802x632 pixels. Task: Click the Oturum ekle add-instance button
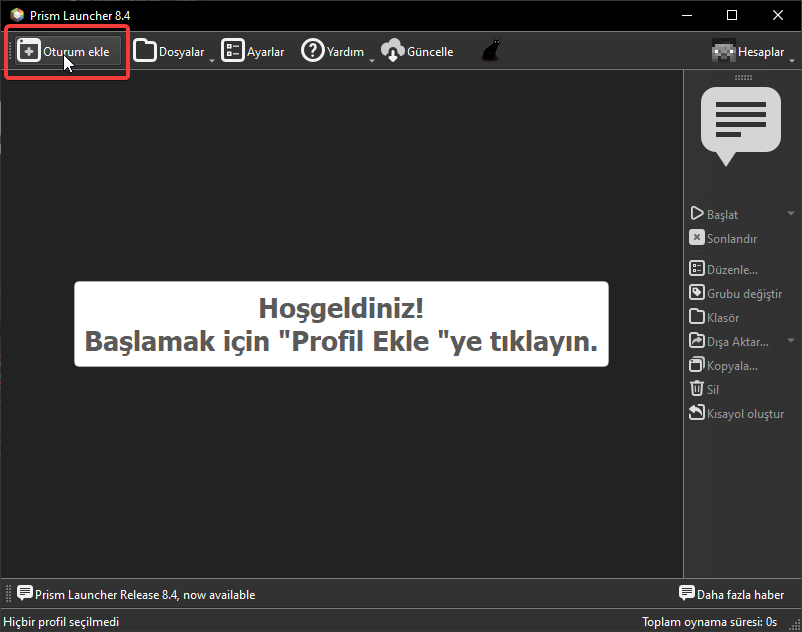pyautogui.click(x=68, y=51)
